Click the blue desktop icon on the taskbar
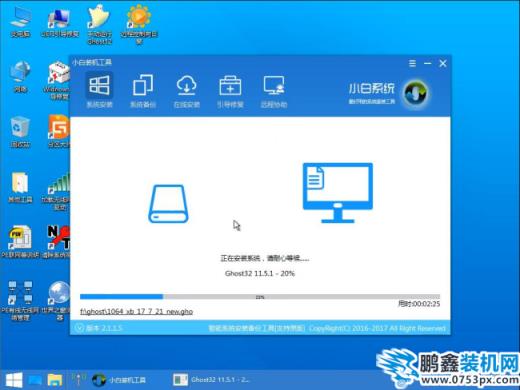 coord(35,380)
